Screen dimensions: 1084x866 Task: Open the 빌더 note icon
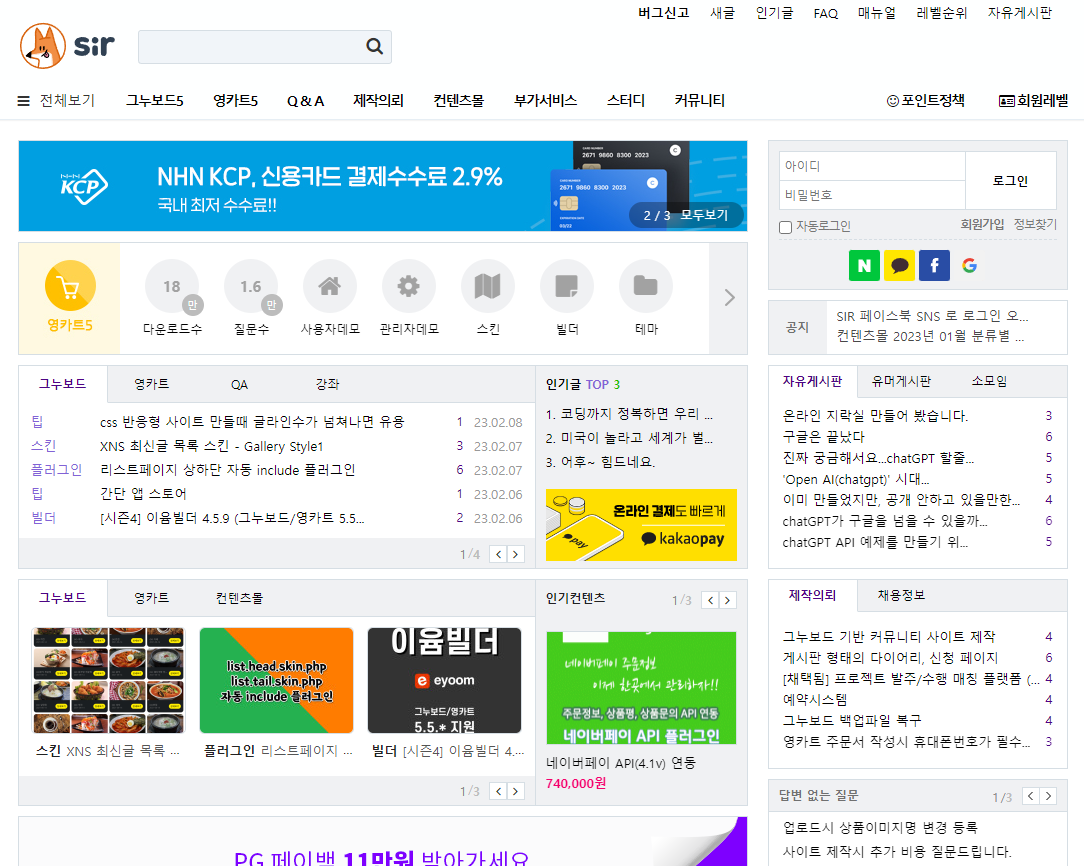[567, 286]
